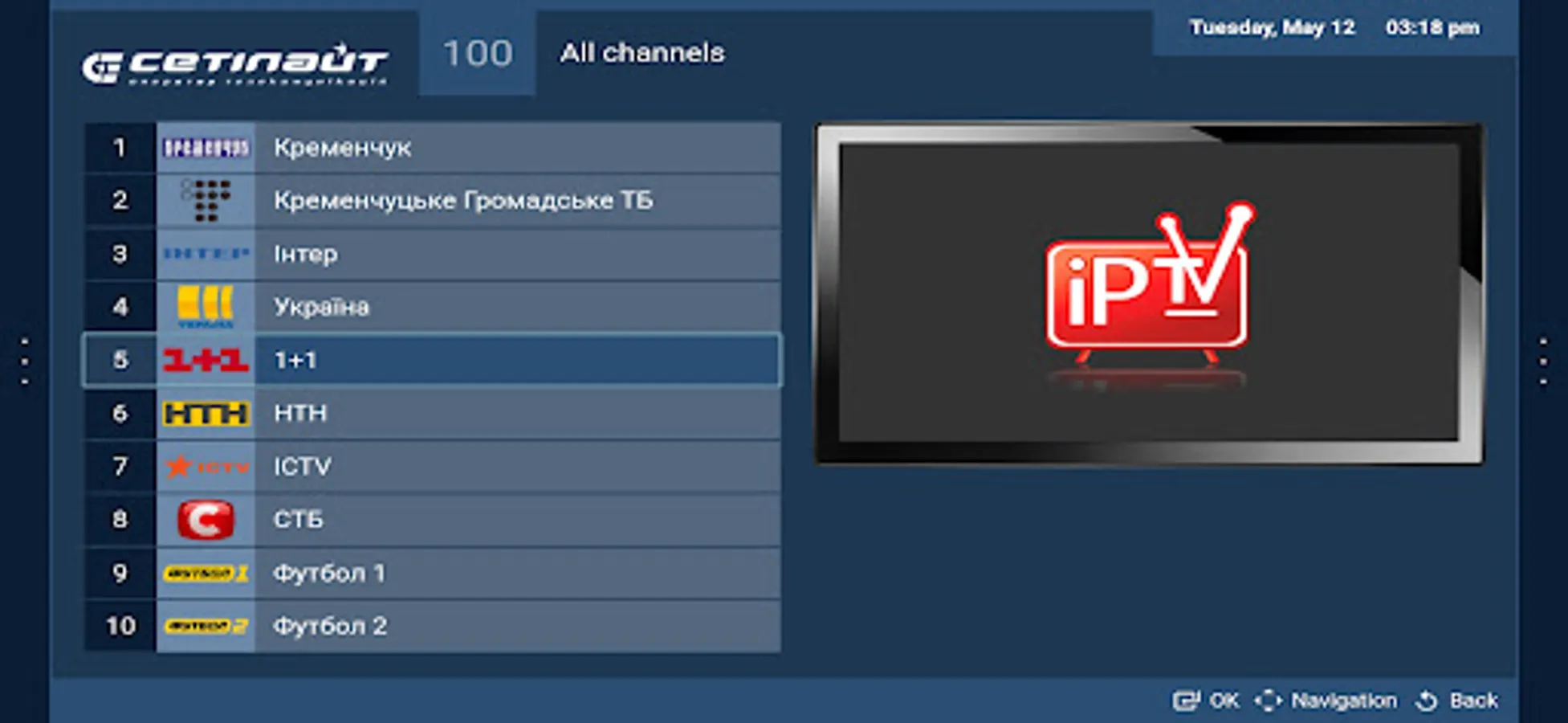Click row number 1 of Кременчук

tap(120, 148)
